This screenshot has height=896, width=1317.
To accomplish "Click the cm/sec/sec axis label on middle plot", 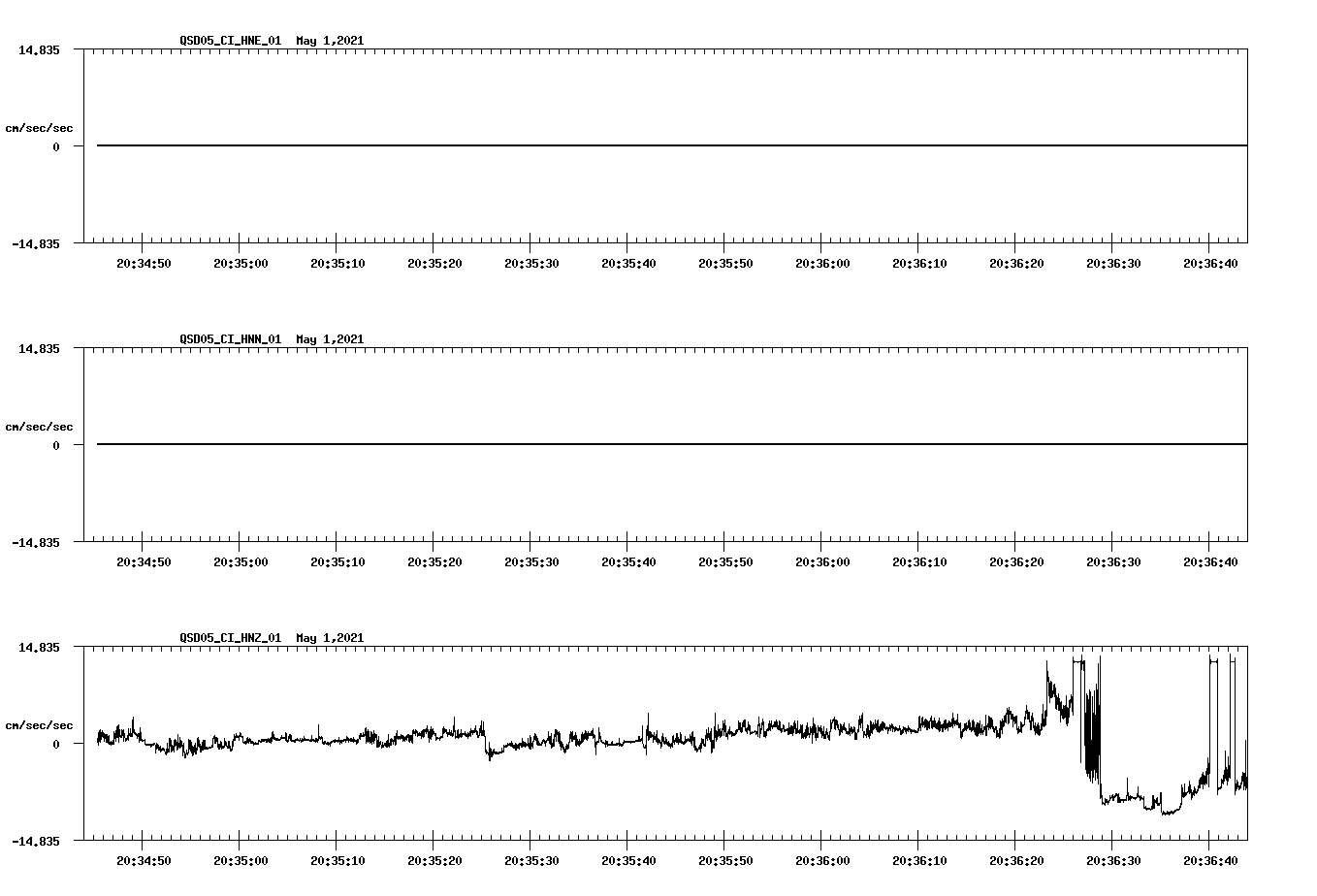I will tap(40, 426).
